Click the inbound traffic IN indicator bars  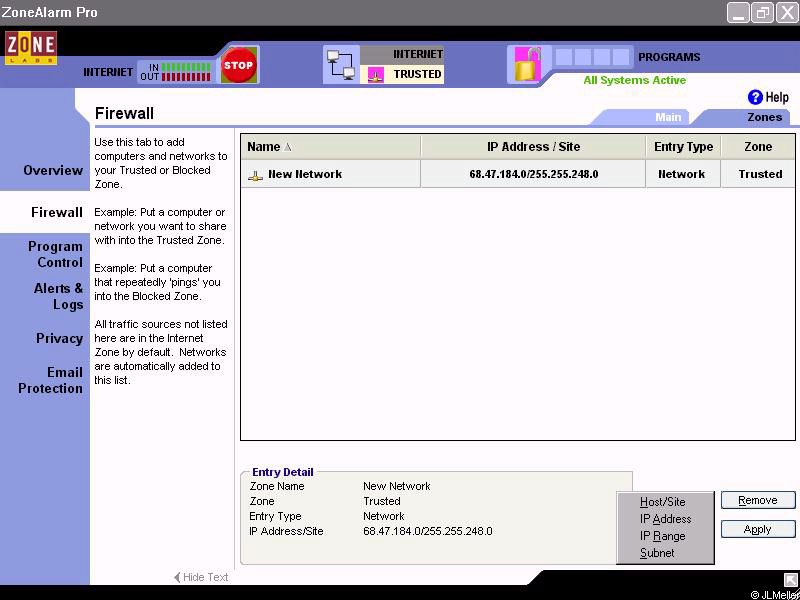pos(186,67)
